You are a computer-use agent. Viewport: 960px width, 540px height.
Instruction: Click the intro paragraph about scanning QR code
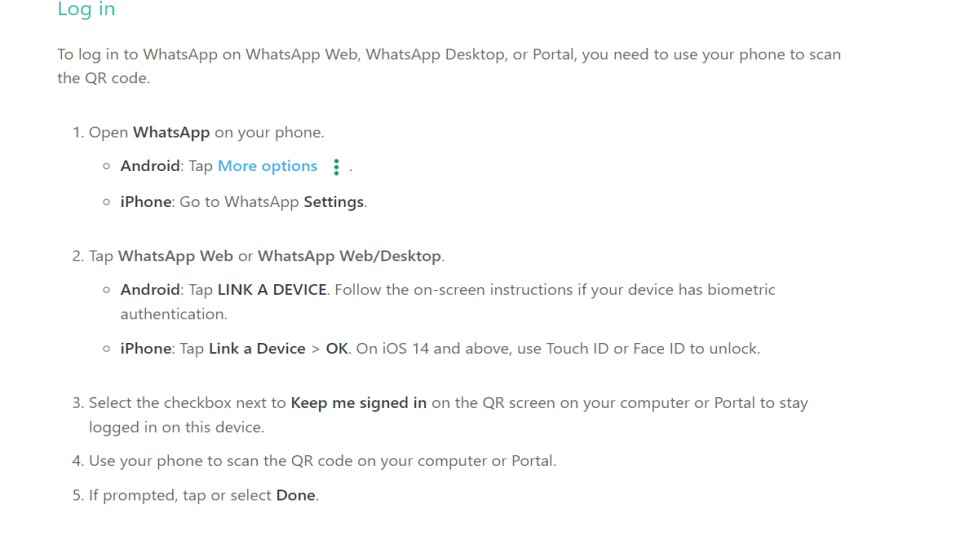click(449, 66)
